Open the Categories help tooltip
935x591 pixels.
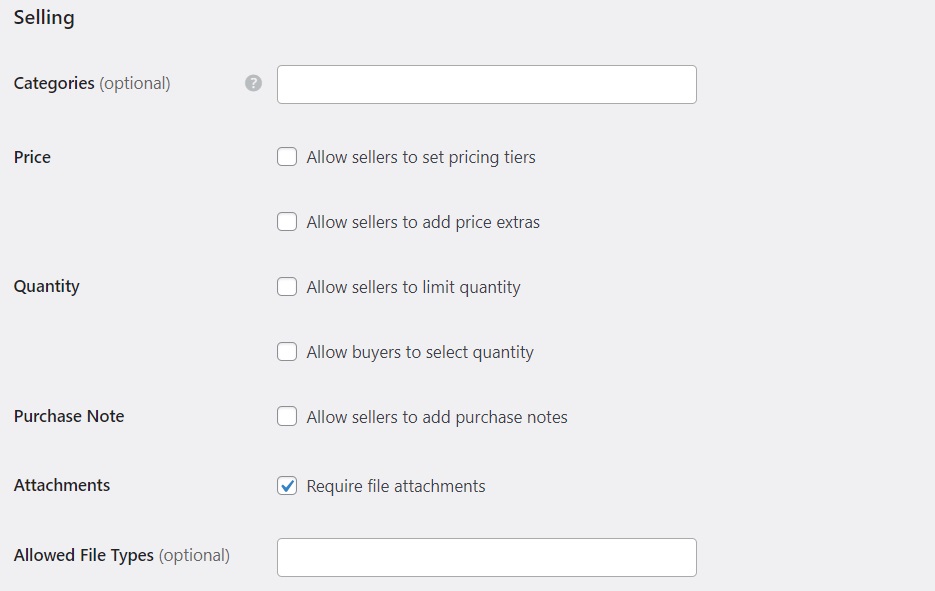[253, 84]
